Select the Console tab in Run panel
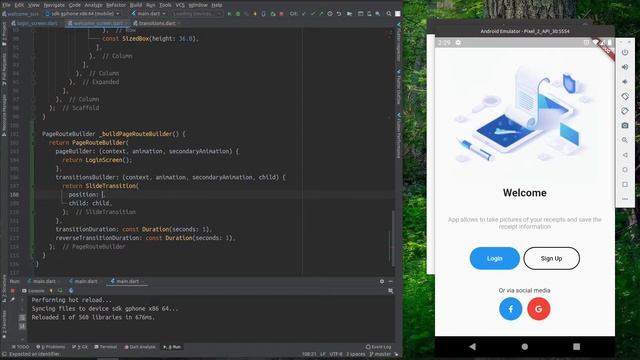 pyautogui.click(x=33, y=291)
